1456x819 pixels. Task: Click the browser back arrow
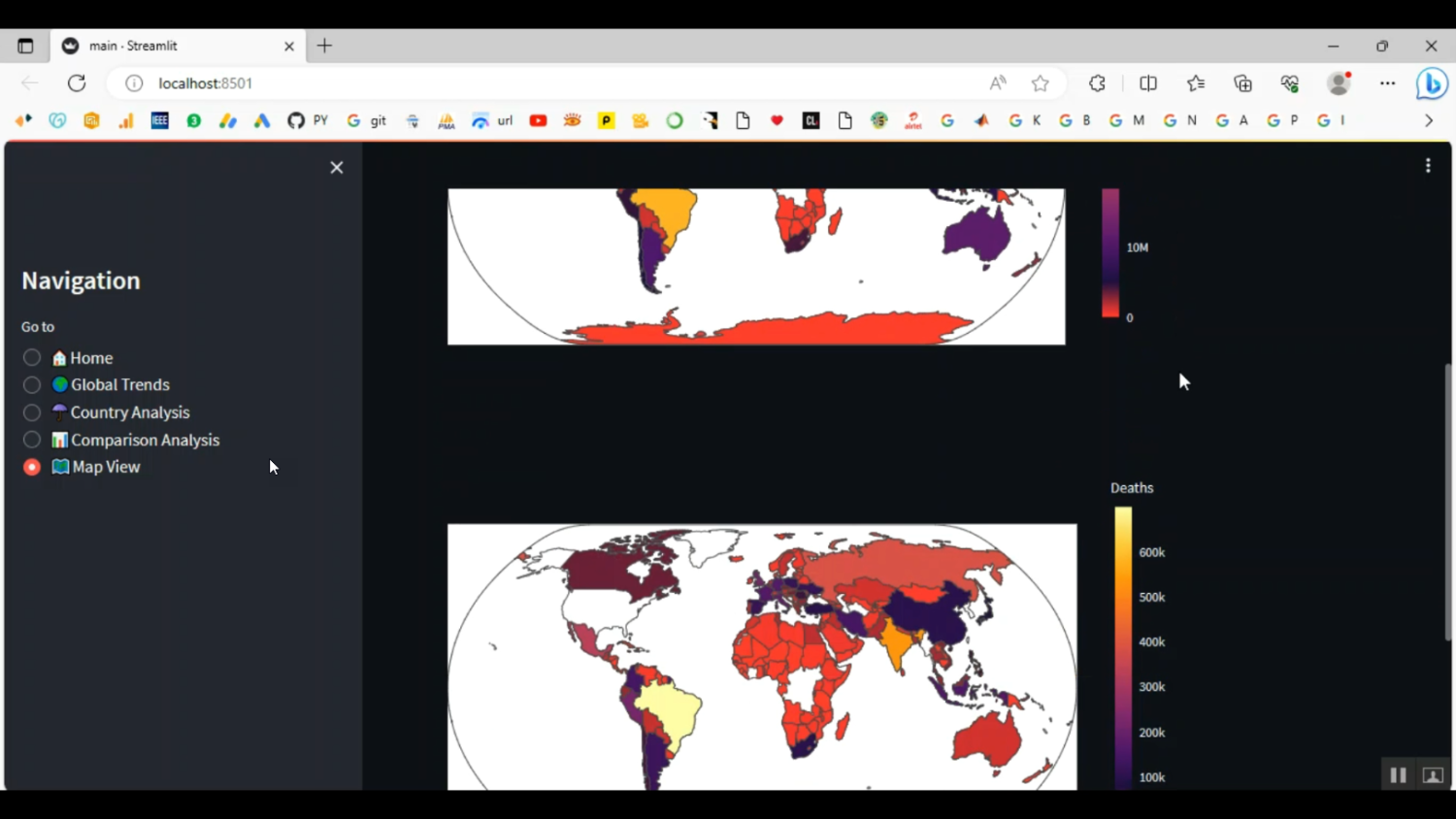click(30, 83)
